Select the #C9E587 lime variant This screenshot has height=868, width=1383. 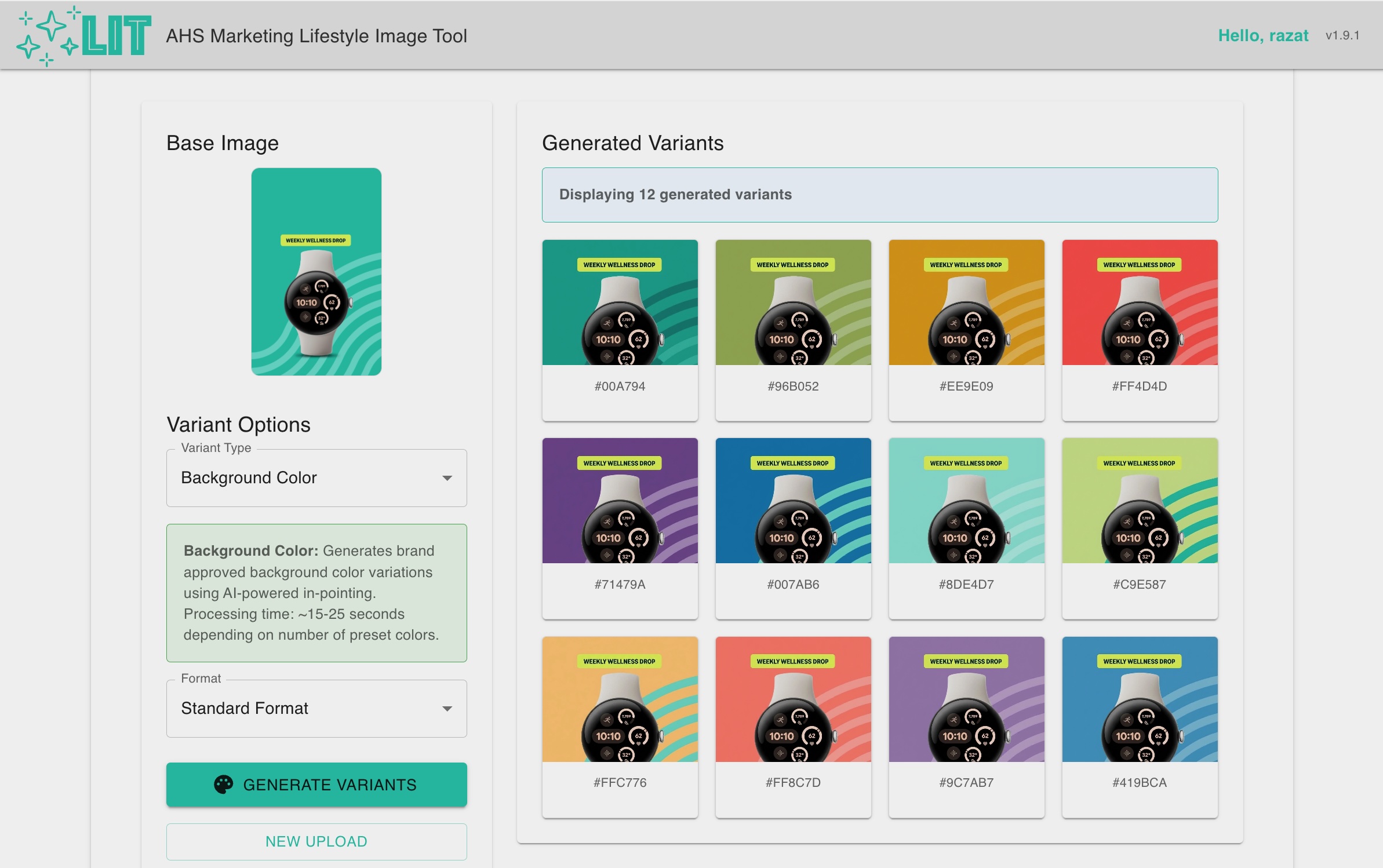point(1139,501)
